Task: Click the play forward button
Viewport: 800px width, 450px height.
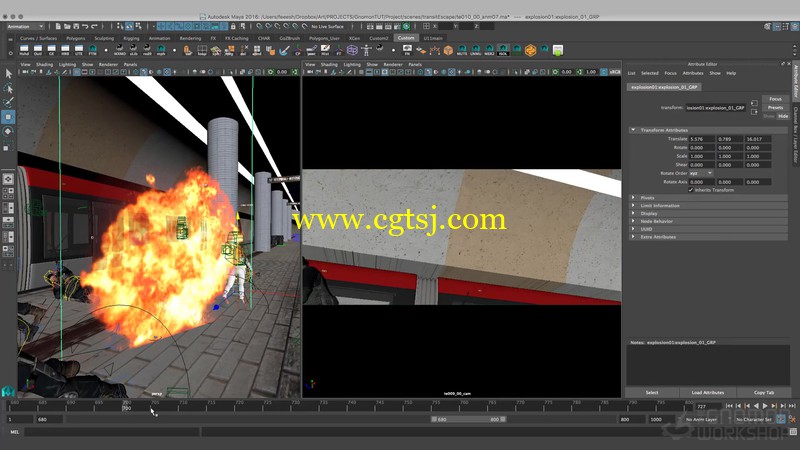Action: 765,406
